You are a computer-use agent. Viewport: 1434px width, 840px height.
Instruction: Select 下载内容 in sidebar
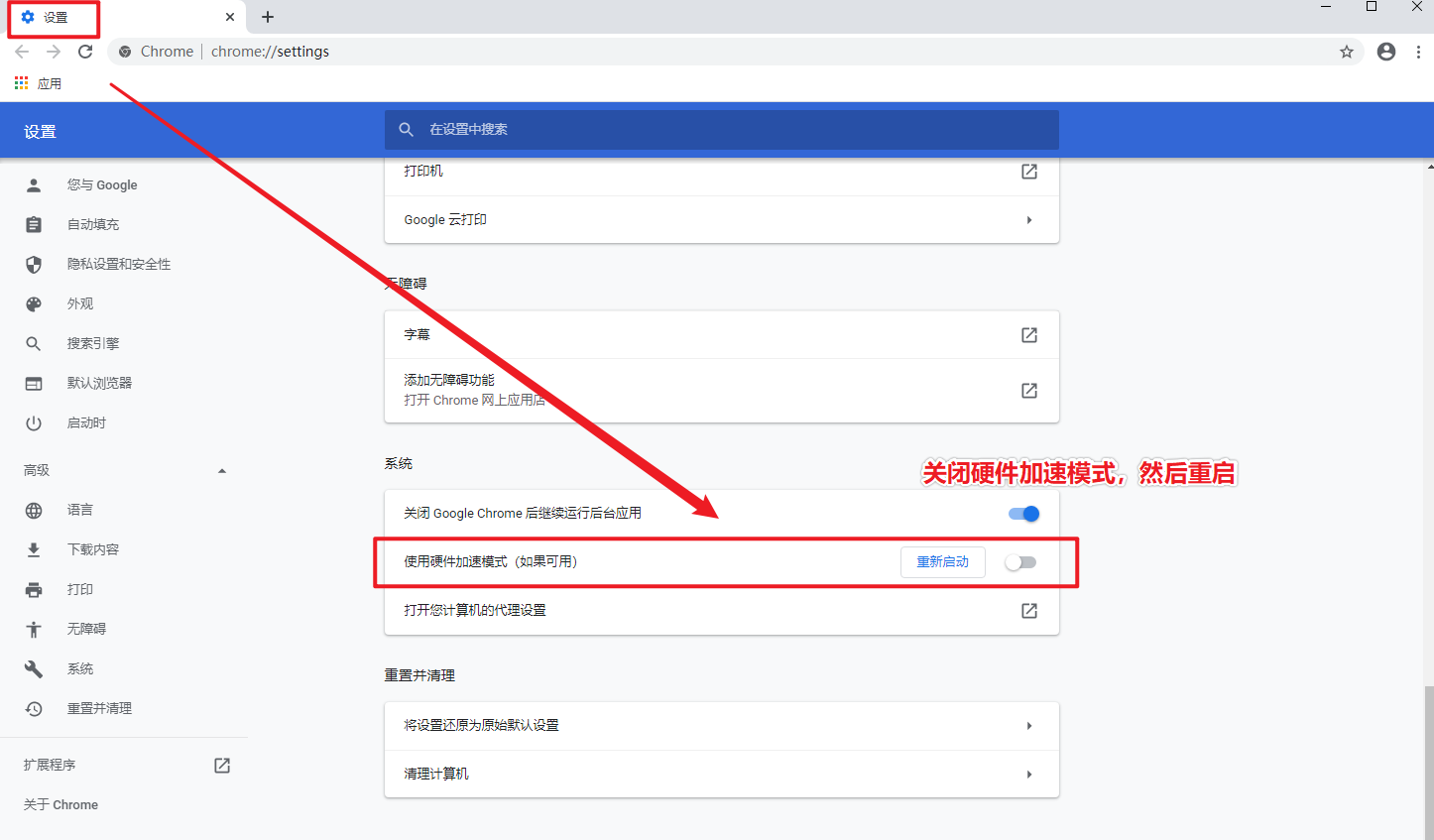[x=93, y=550]
